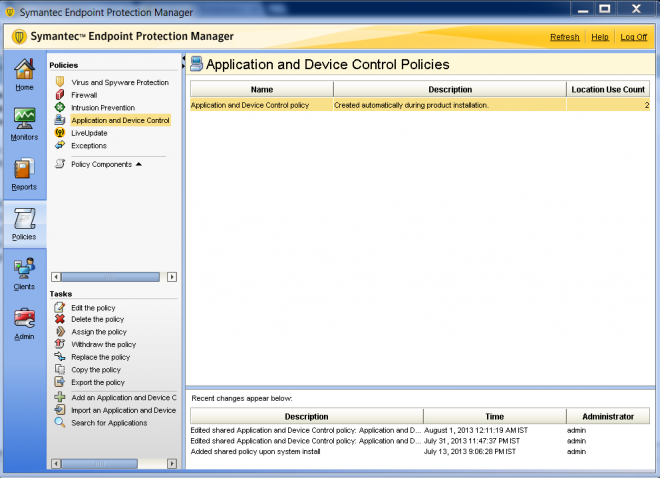Expand the Policy Components arrow

click(139, 164)
